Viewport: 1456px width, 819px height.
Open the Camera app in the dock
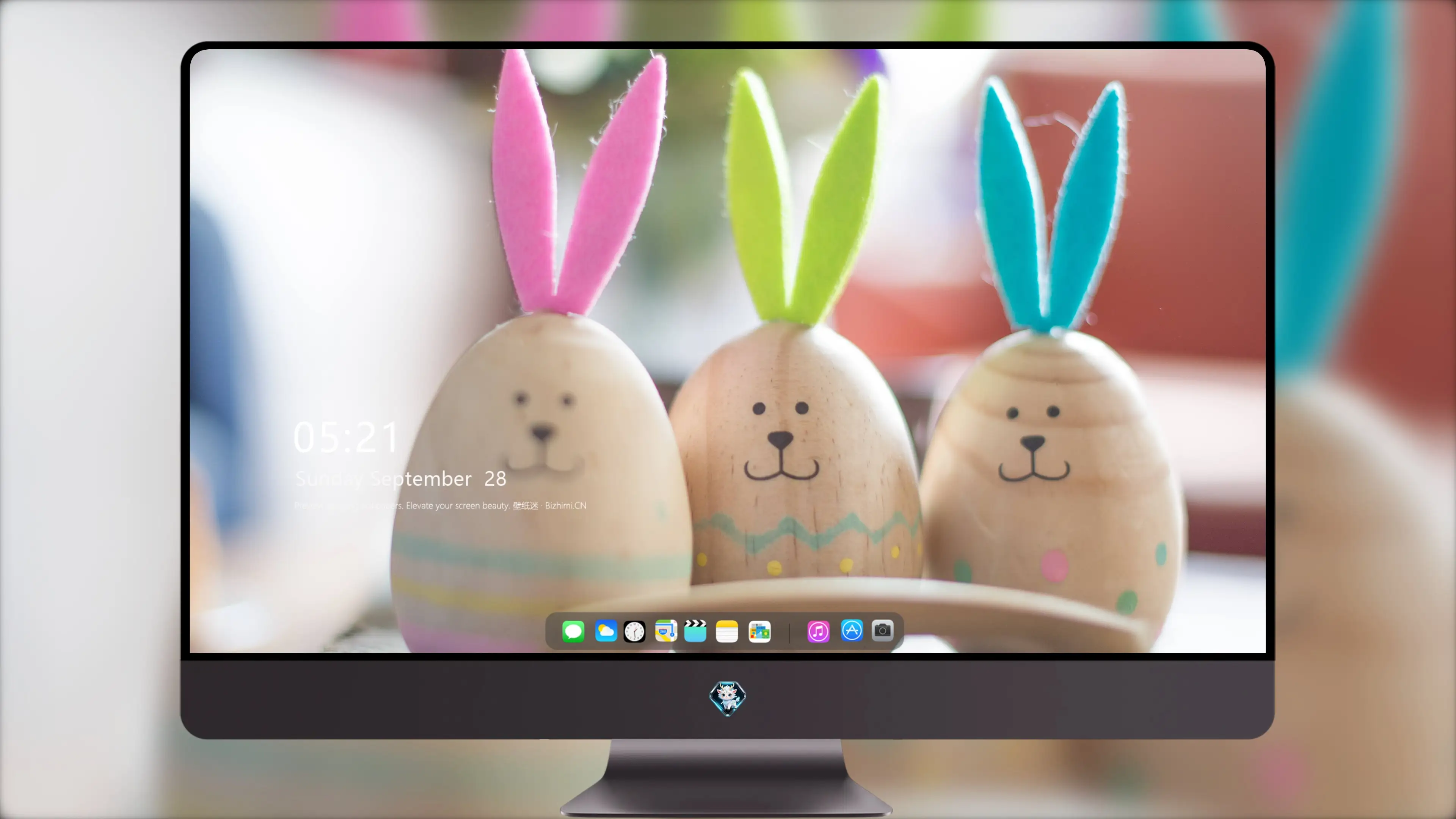882,630
